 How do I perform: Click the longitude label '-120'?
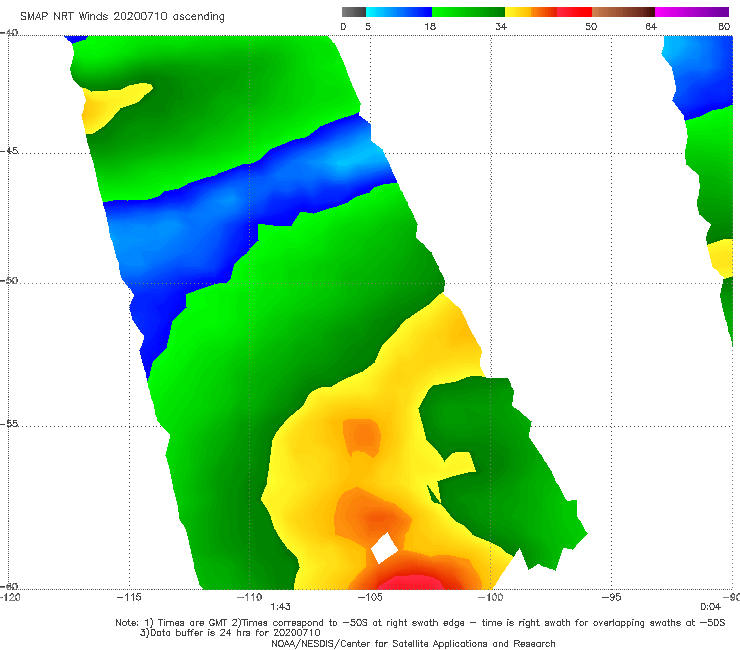(x=10, y=597)
